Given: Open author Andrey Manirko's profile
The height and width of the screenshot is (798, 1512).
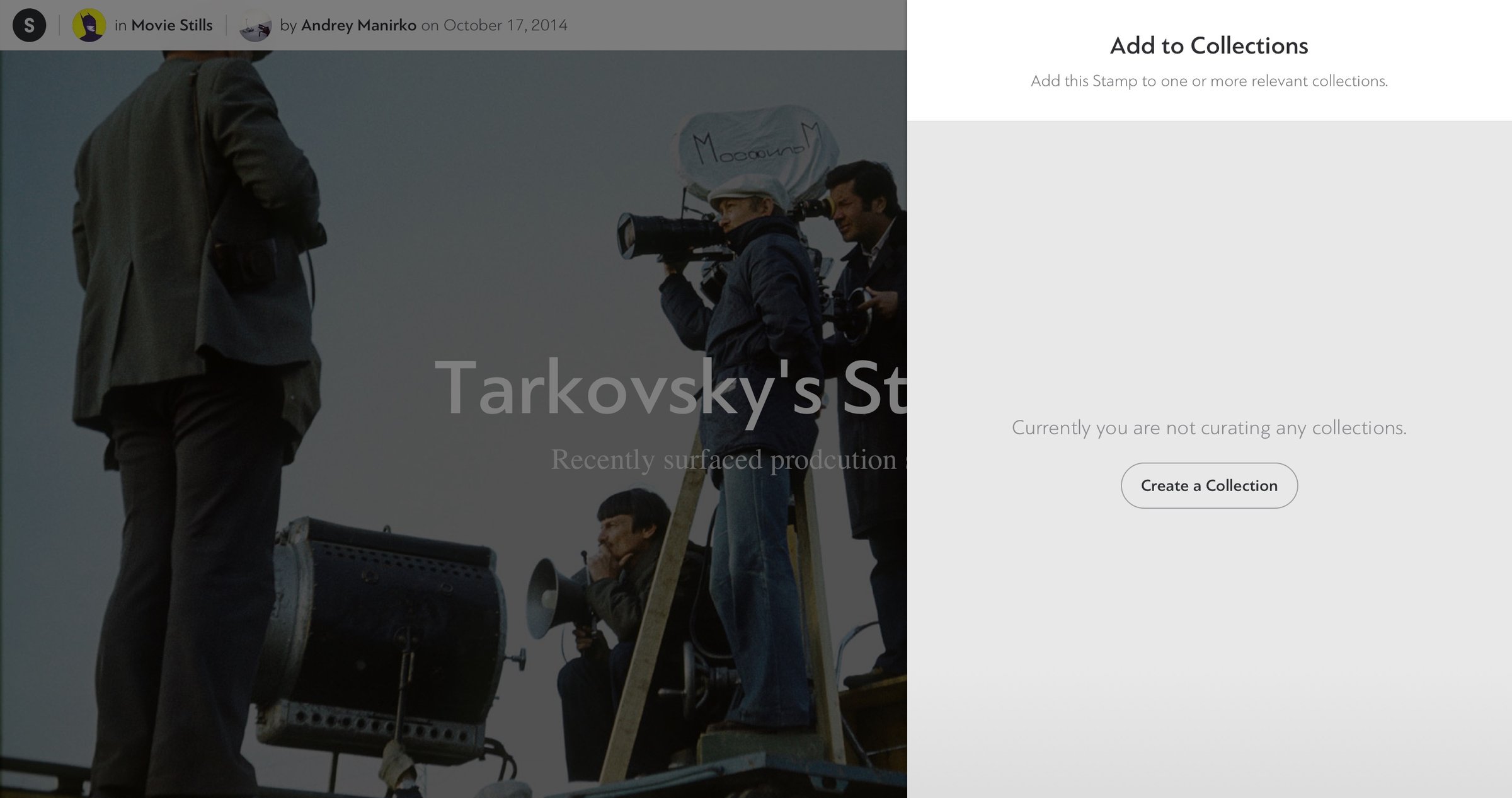Looking at the screenshot, I should [x=358, y=25].
